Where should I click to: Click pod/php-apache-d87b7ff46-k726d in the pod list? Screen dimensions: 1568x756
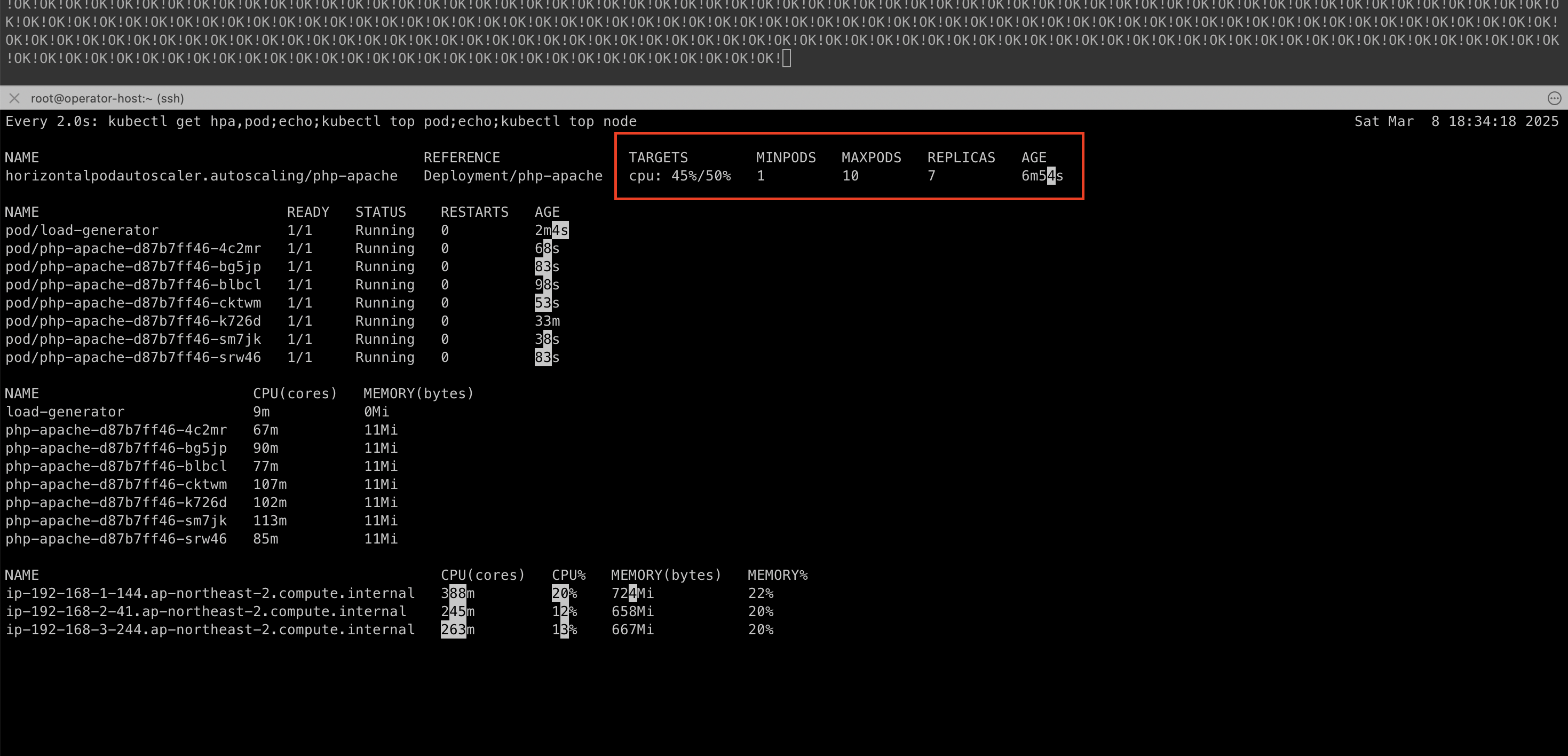pos(133,321)
